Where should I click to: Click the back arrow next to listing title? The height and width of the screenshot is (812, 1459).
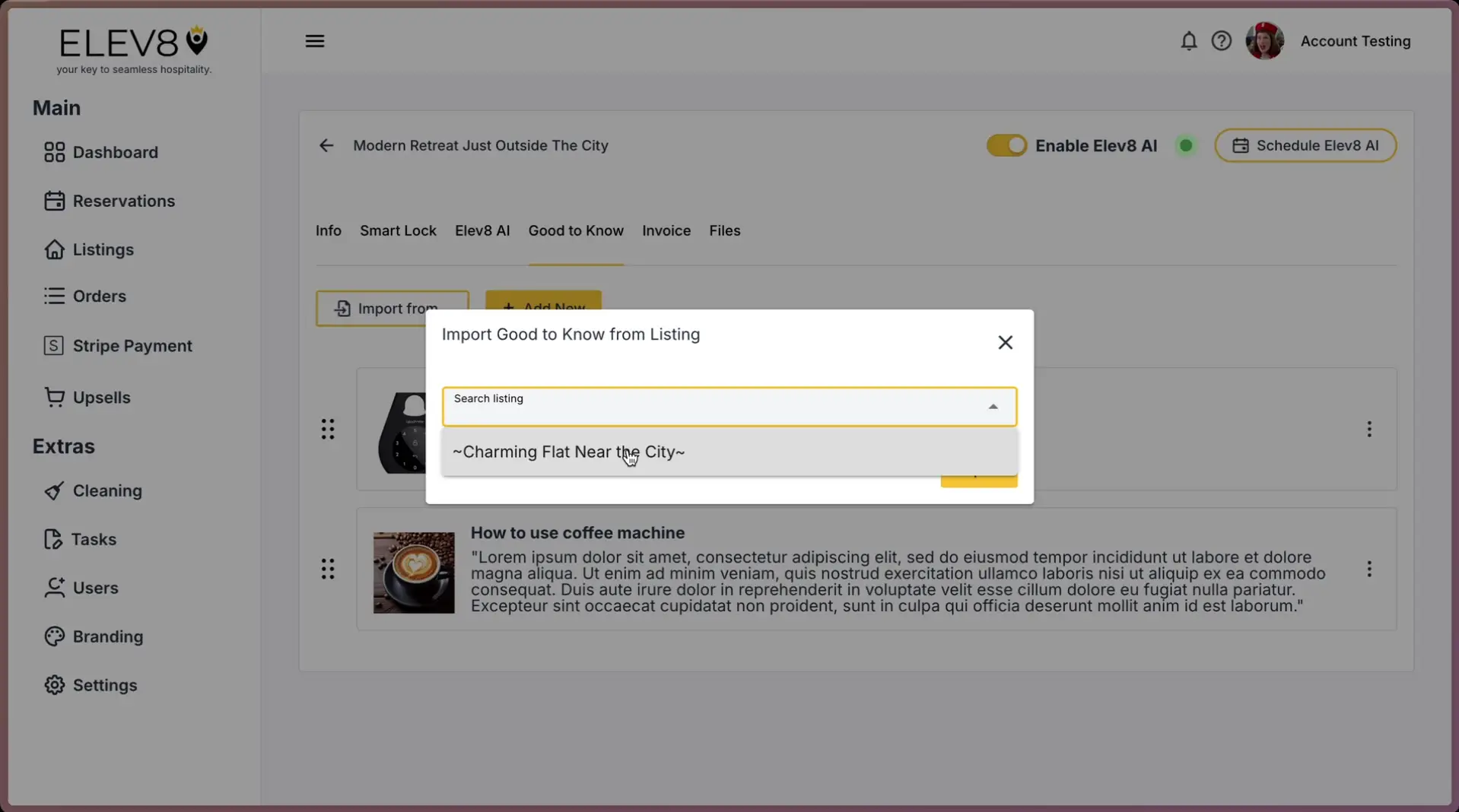tap(326, 145)
